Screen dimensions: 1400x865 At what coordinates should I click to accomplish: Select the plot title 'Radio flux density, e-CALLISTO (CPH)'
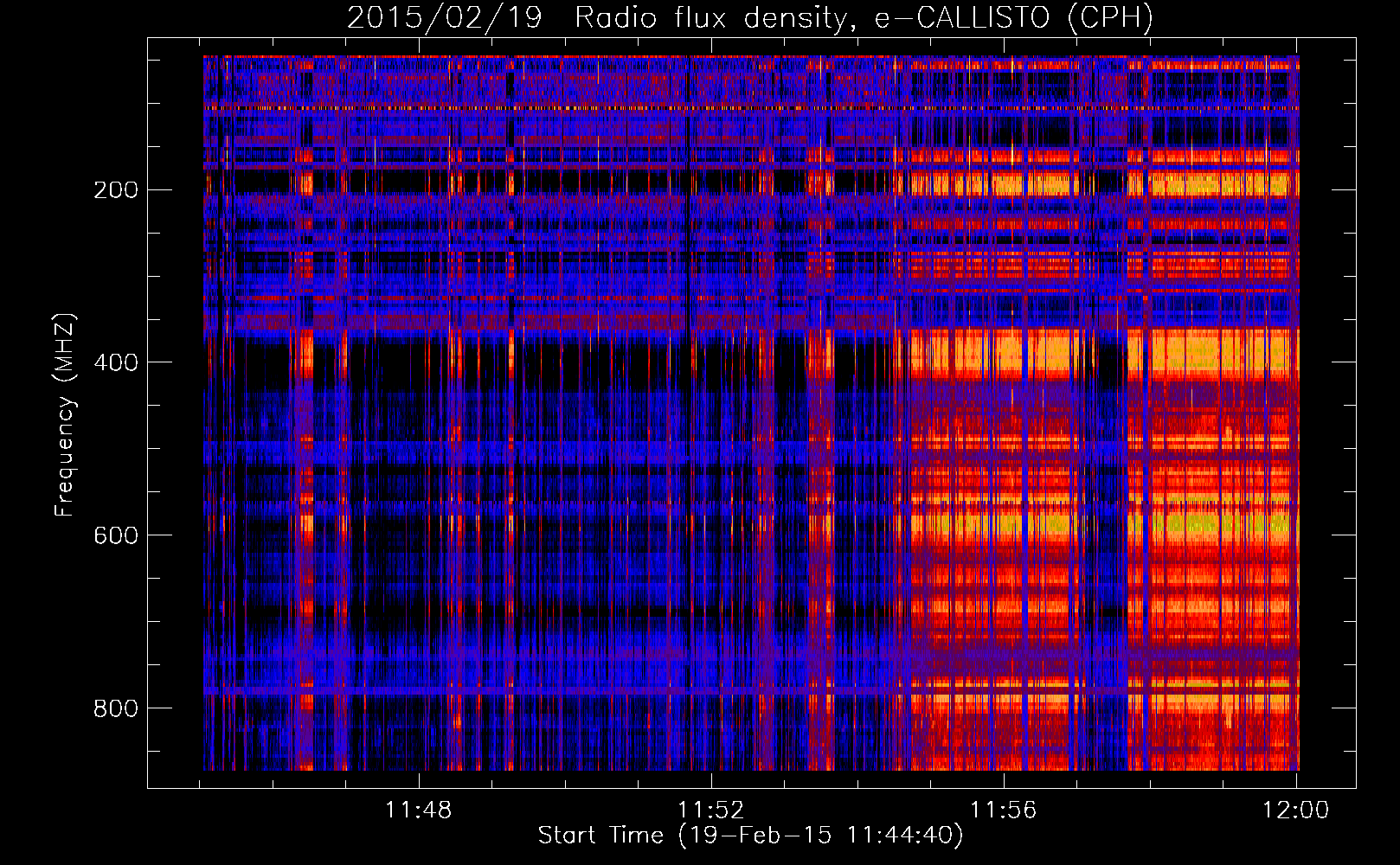click(x=864, y=18)
